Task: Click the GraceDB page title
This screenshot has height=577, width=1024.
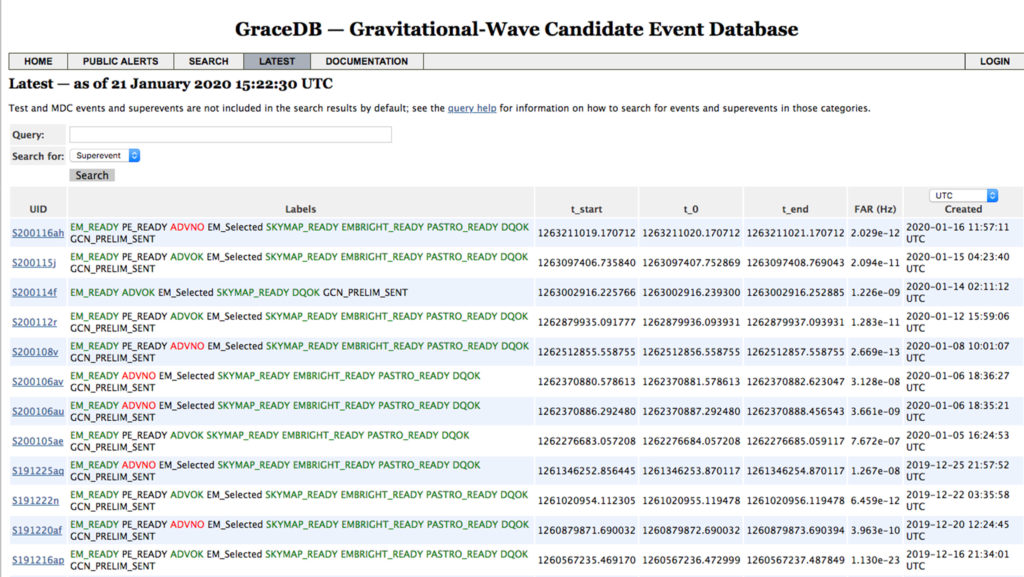Action: (517, 29)
